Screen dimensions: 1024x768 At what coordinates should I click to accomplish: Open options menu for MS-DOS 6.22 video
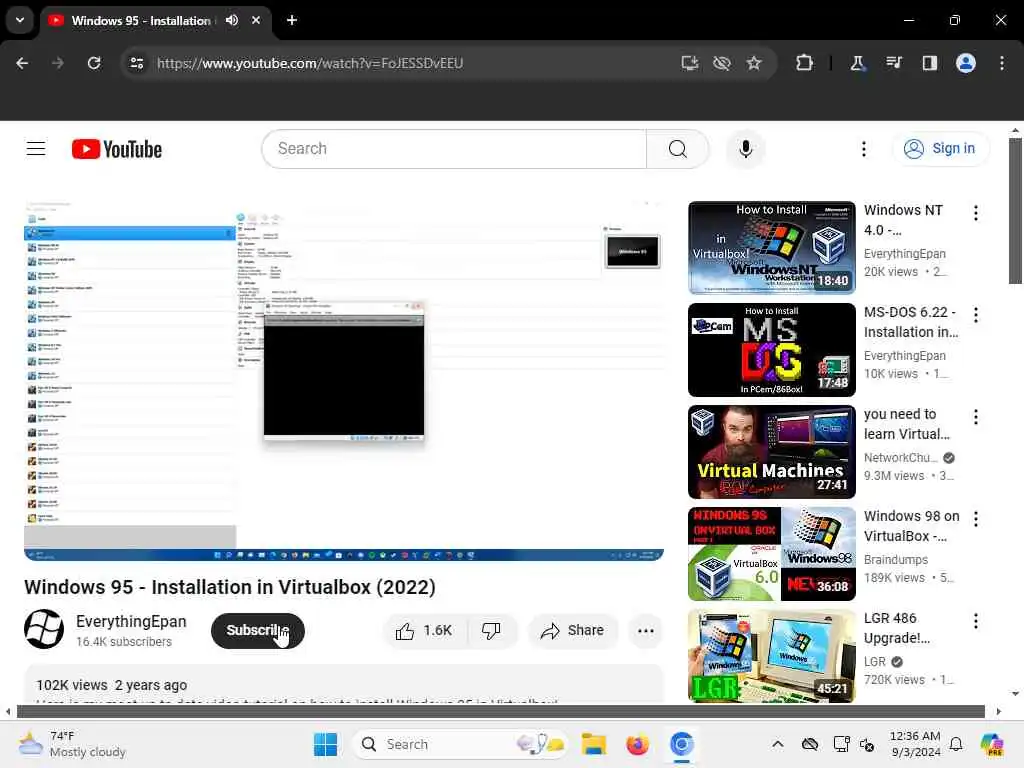tap(976, 315)
